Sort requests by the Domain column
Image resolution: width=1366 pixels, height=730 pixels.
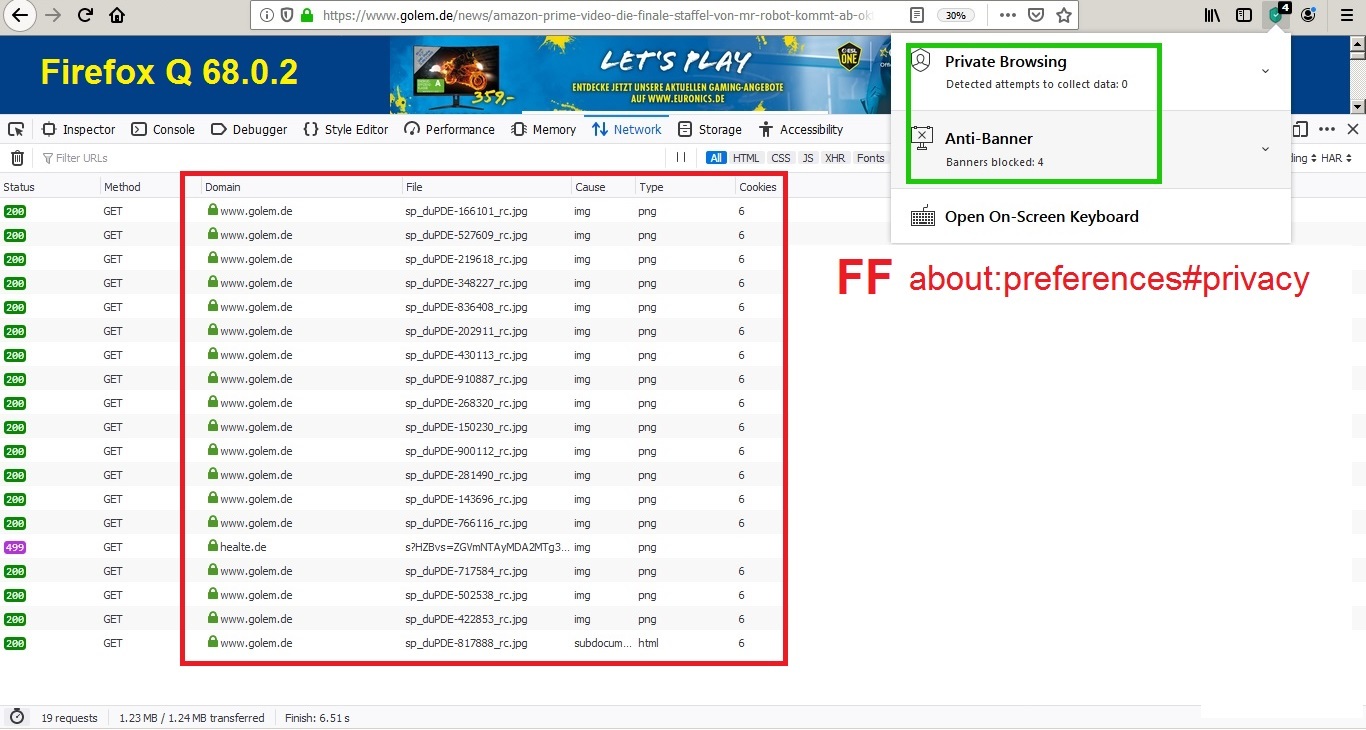pos(302,187)
